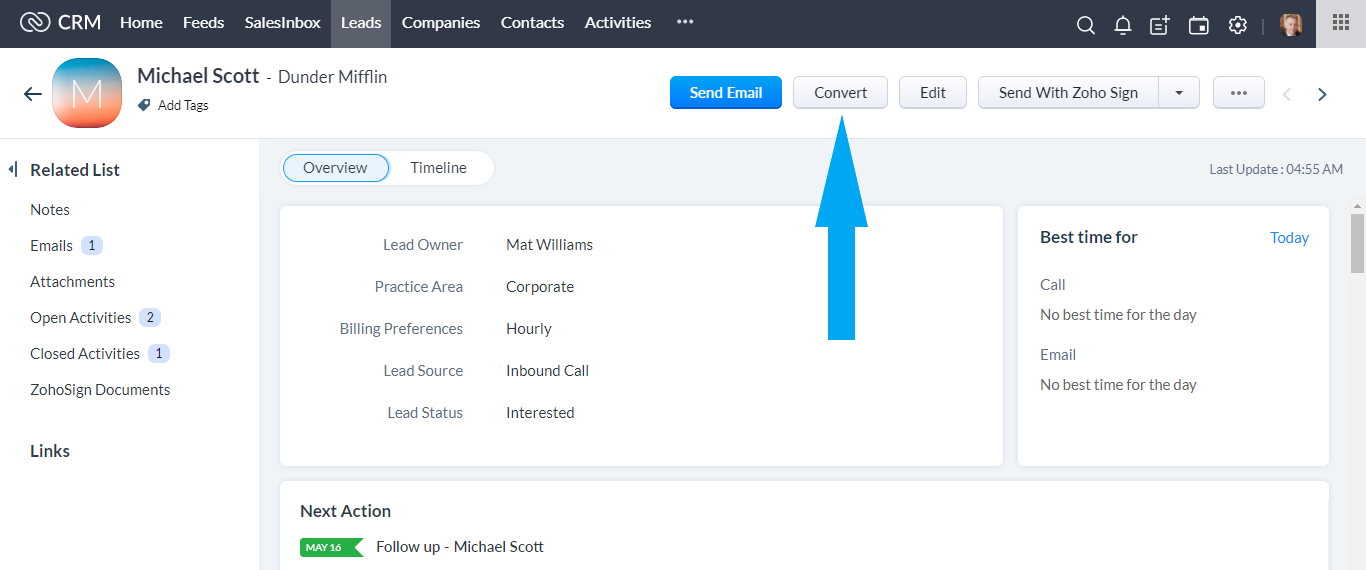Click the Edit button
The height and width of the screenshot is (570, 1366).
(933, 92)
